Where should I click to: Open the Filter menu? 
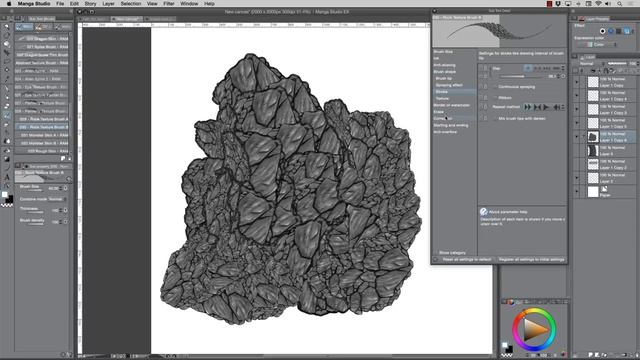[169, 4]
